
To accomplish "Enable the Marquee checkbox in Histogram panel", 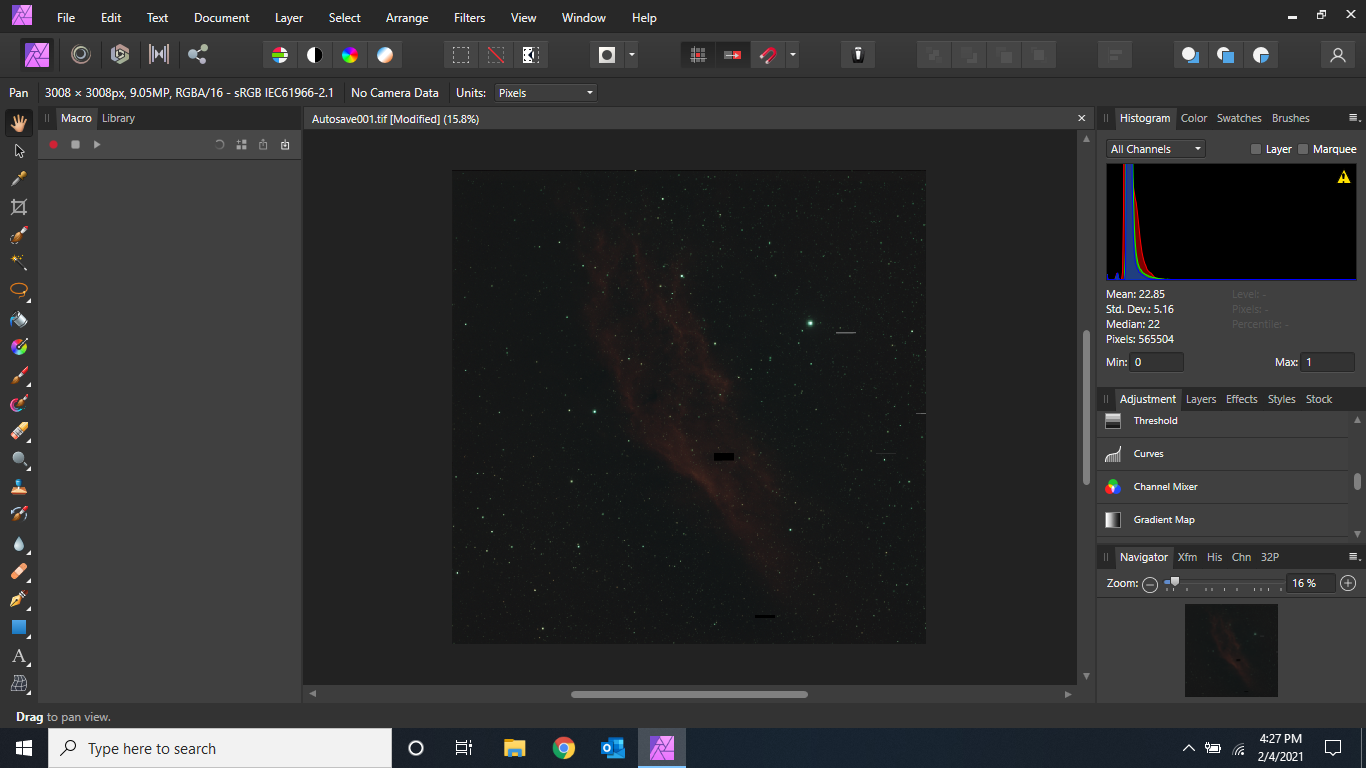I will coord(1302,148).
